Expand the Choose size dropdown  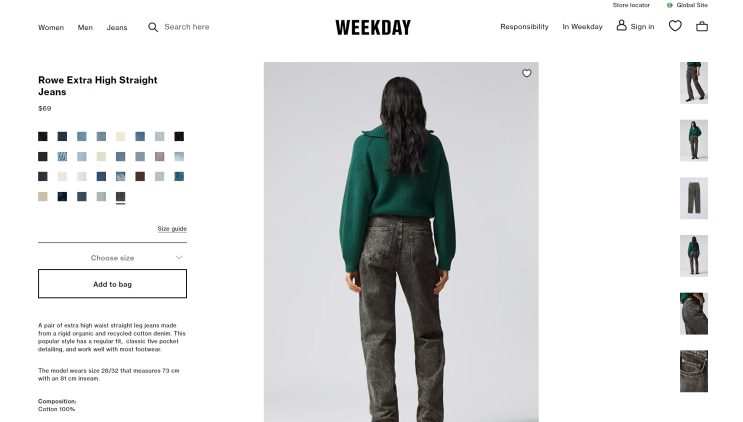click(x=112, y=258)
